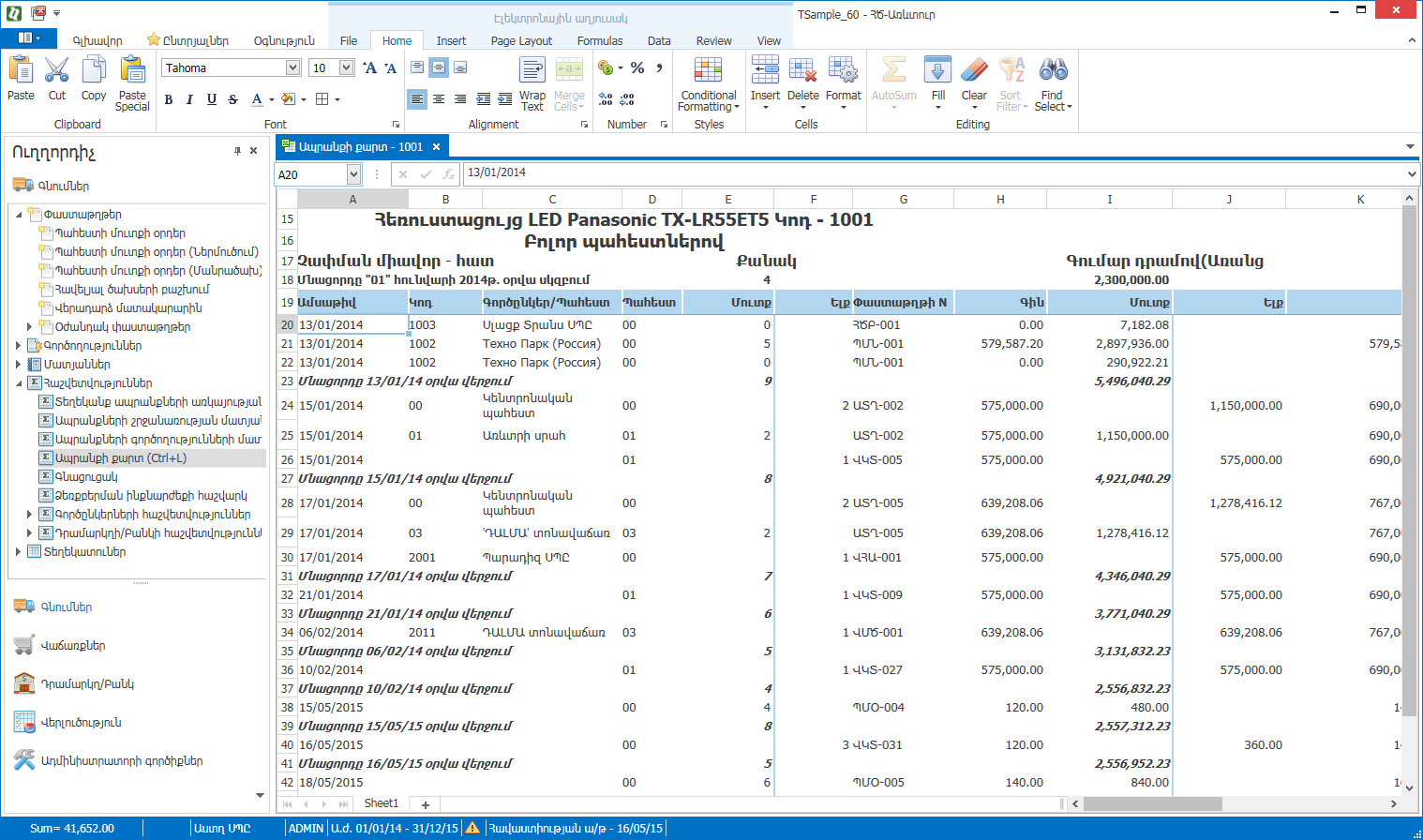Open the Review ribbon tab

(713, 40)
